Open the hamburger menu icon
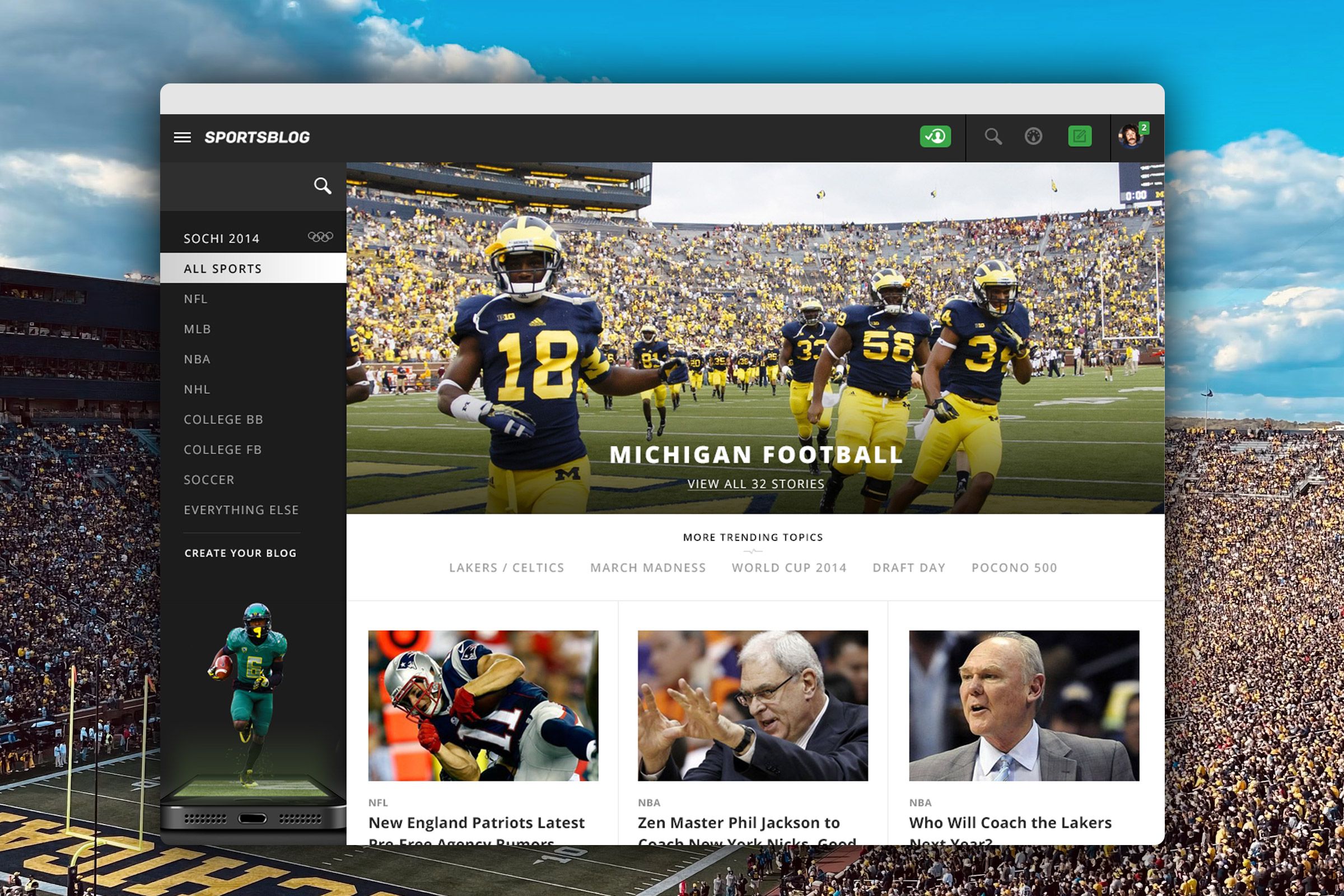1344x896 pixels. point(183,137)
